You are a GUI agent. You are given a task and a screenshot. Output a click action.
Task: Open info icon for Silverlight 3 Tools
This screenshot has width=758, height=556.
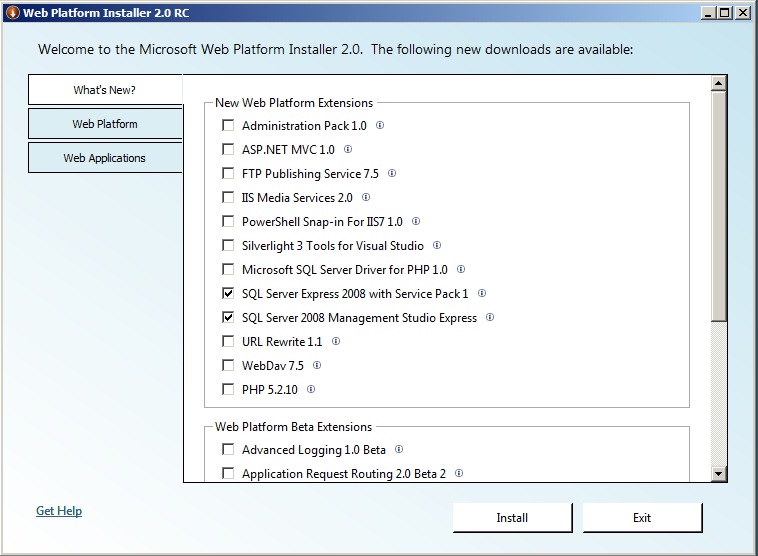tap(437, 245)
